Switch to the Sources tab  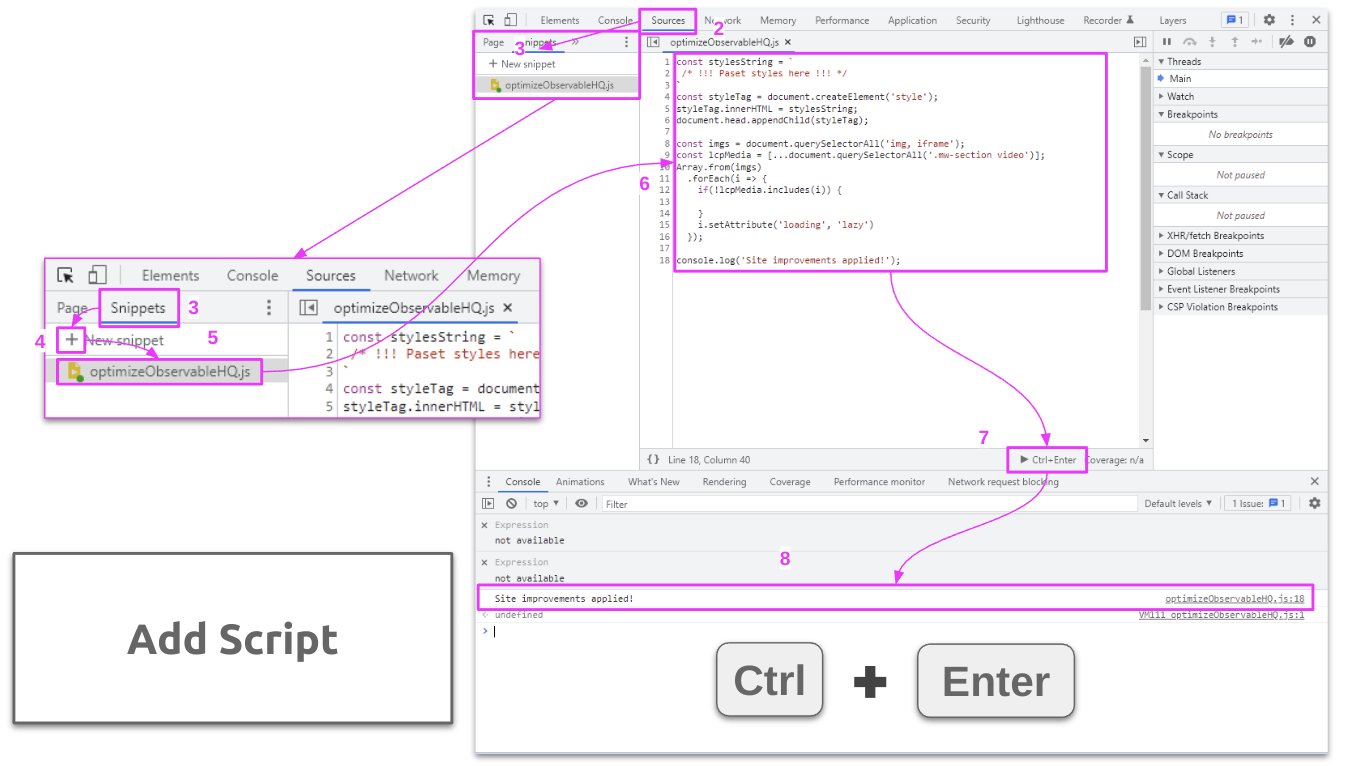tap(668, 19)
